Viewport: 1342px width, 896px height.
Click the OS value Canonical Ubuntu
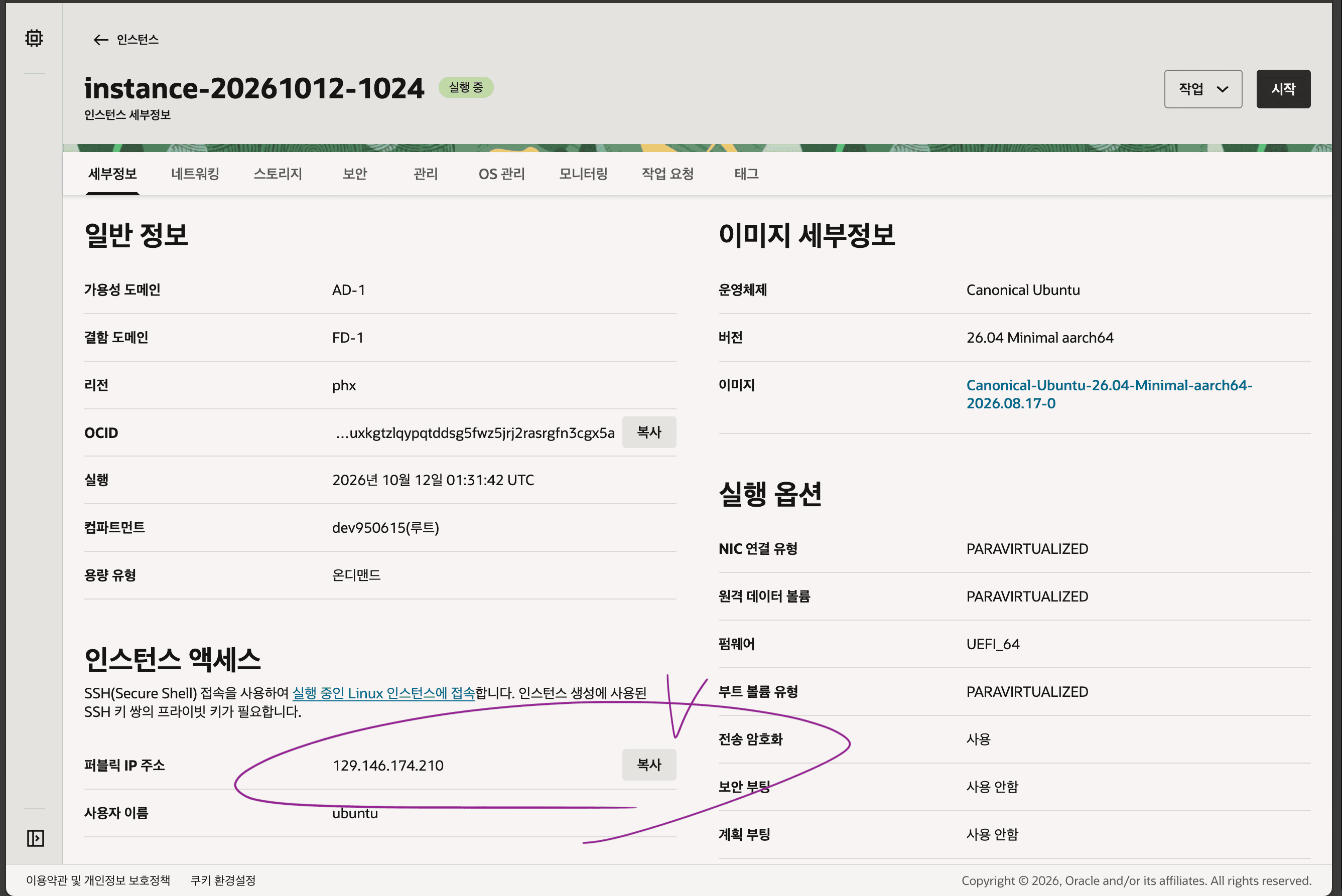1023,289
